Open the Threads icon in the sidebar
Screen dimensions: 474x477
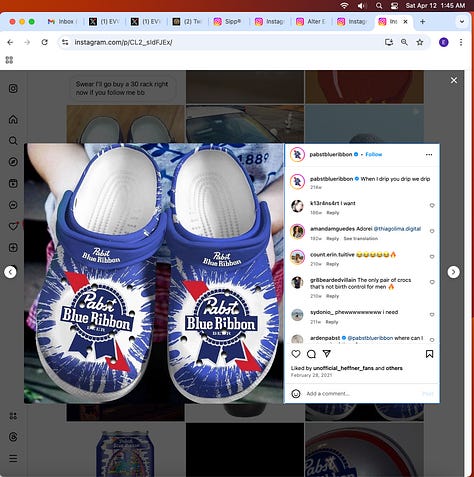13,437
